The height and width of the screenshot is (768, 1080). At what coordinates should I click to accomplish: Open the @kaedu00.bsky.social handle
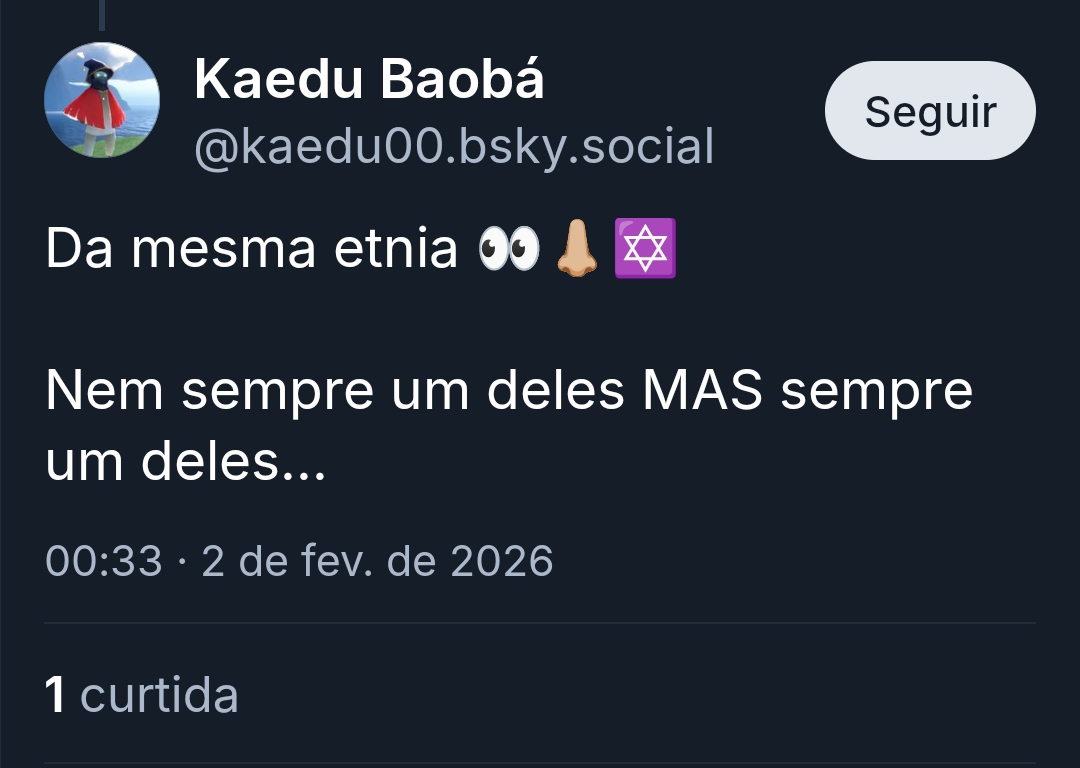(x=454, y=147)
